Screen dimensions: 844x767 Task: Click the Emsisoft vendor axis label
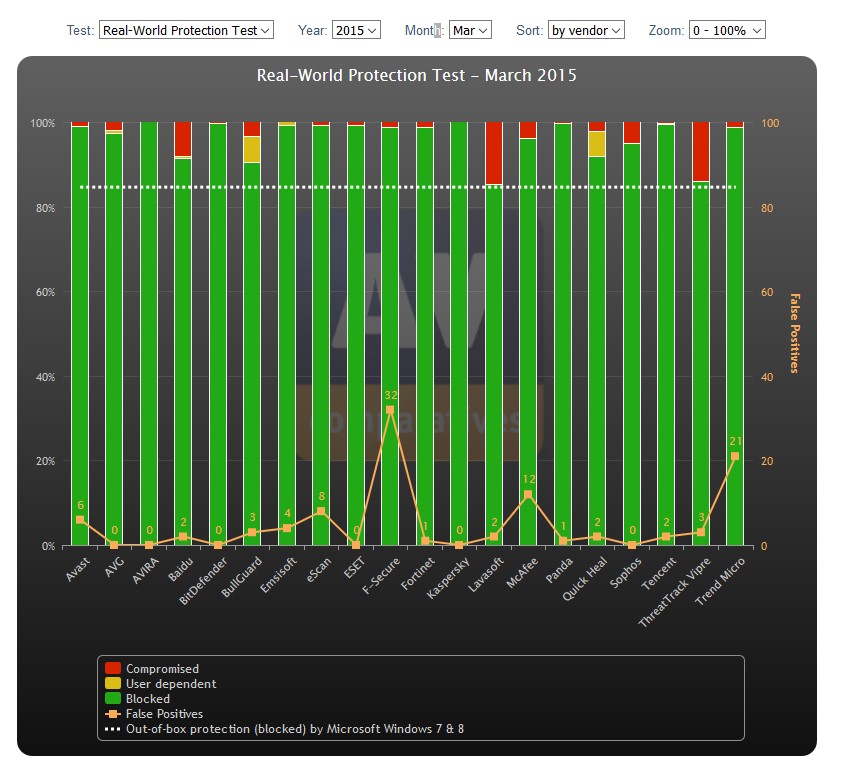pos(278,575)
